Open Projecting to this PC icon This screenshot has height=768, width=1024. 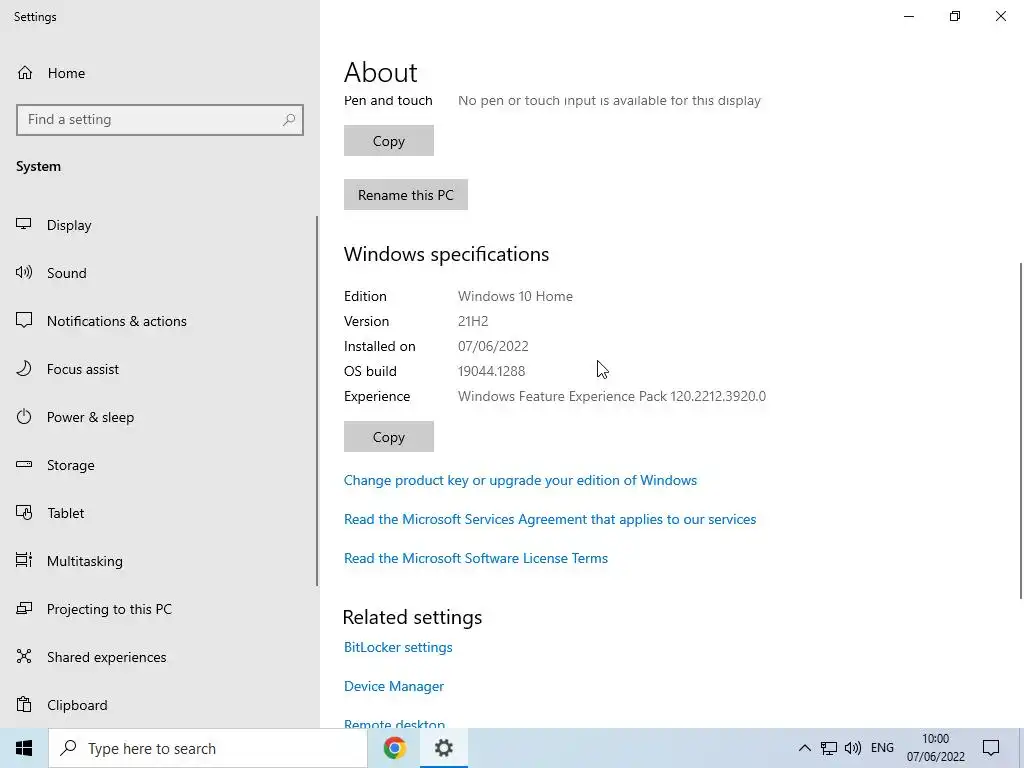coord(24,609)
